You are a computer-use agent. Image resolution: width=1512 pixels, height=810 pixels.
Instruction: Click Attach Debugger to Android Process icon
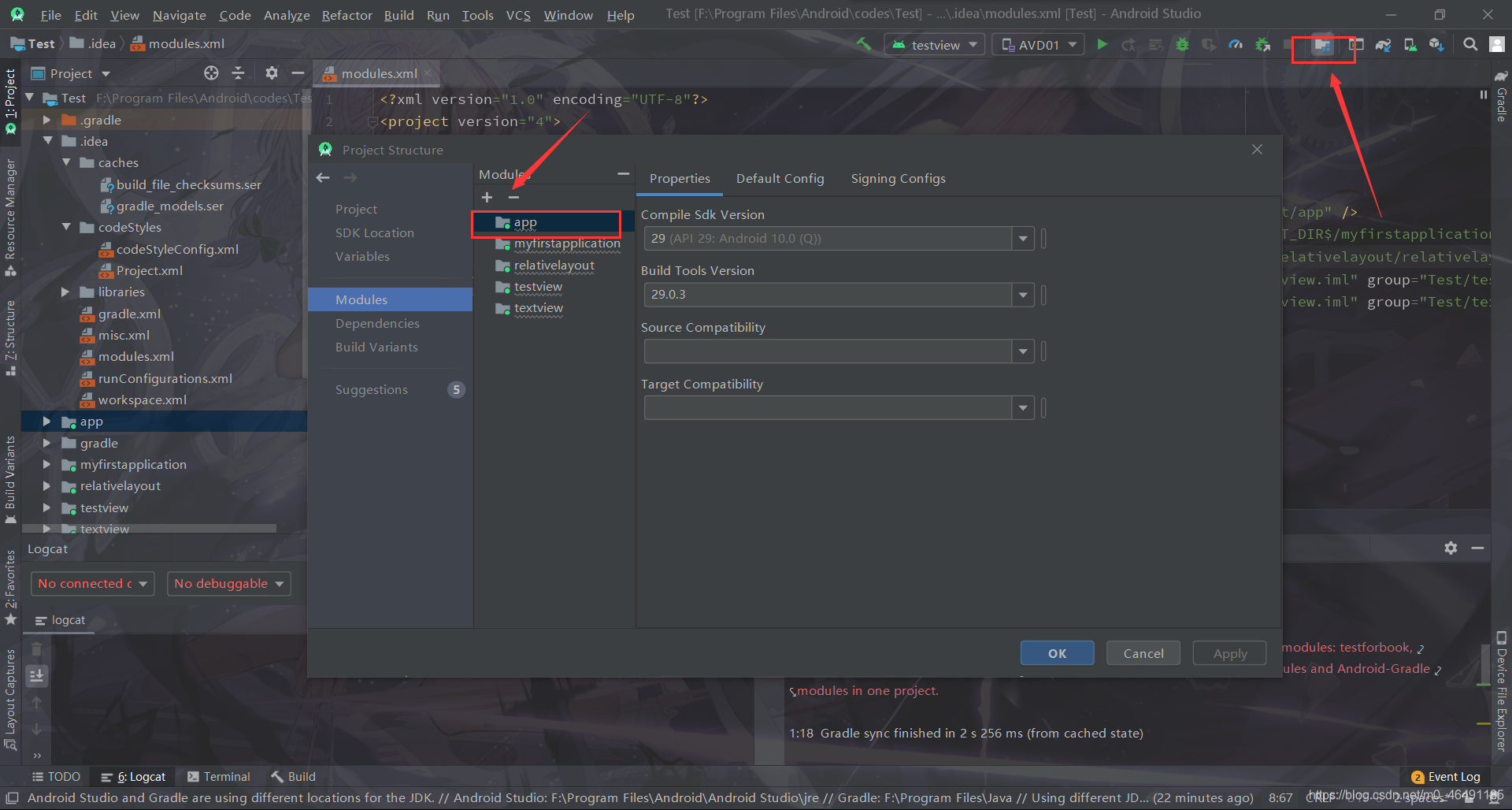click(1262, 45)
